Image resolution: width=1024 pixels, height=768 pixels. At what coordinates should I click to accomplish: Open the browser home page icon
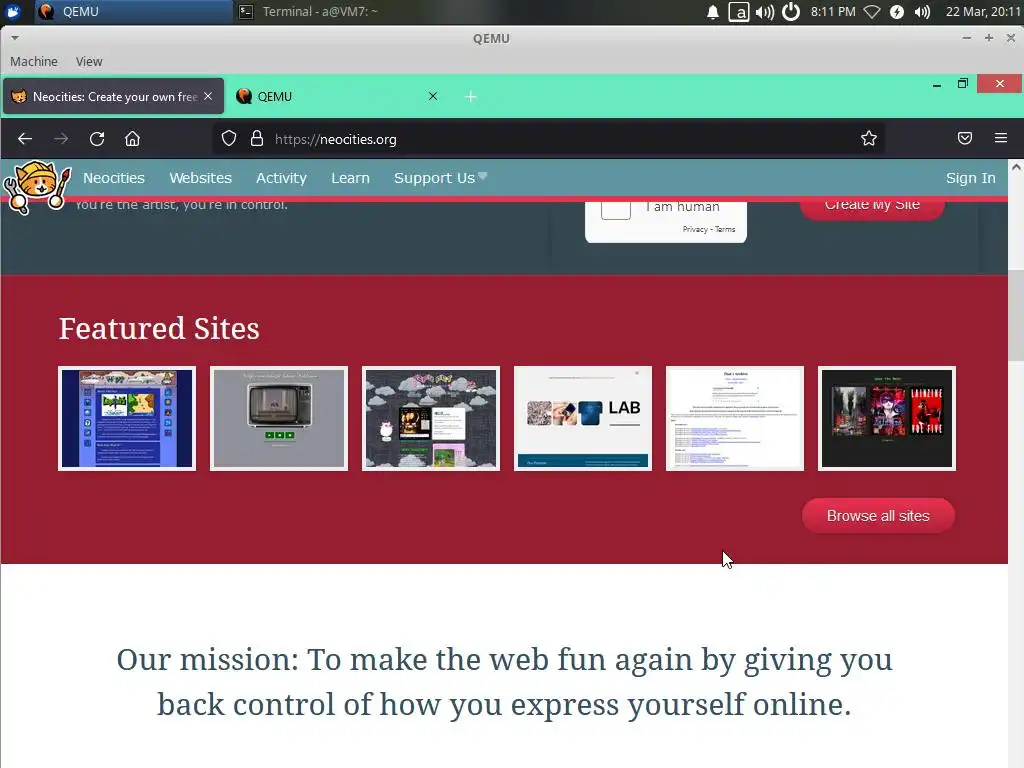[133, 139]
